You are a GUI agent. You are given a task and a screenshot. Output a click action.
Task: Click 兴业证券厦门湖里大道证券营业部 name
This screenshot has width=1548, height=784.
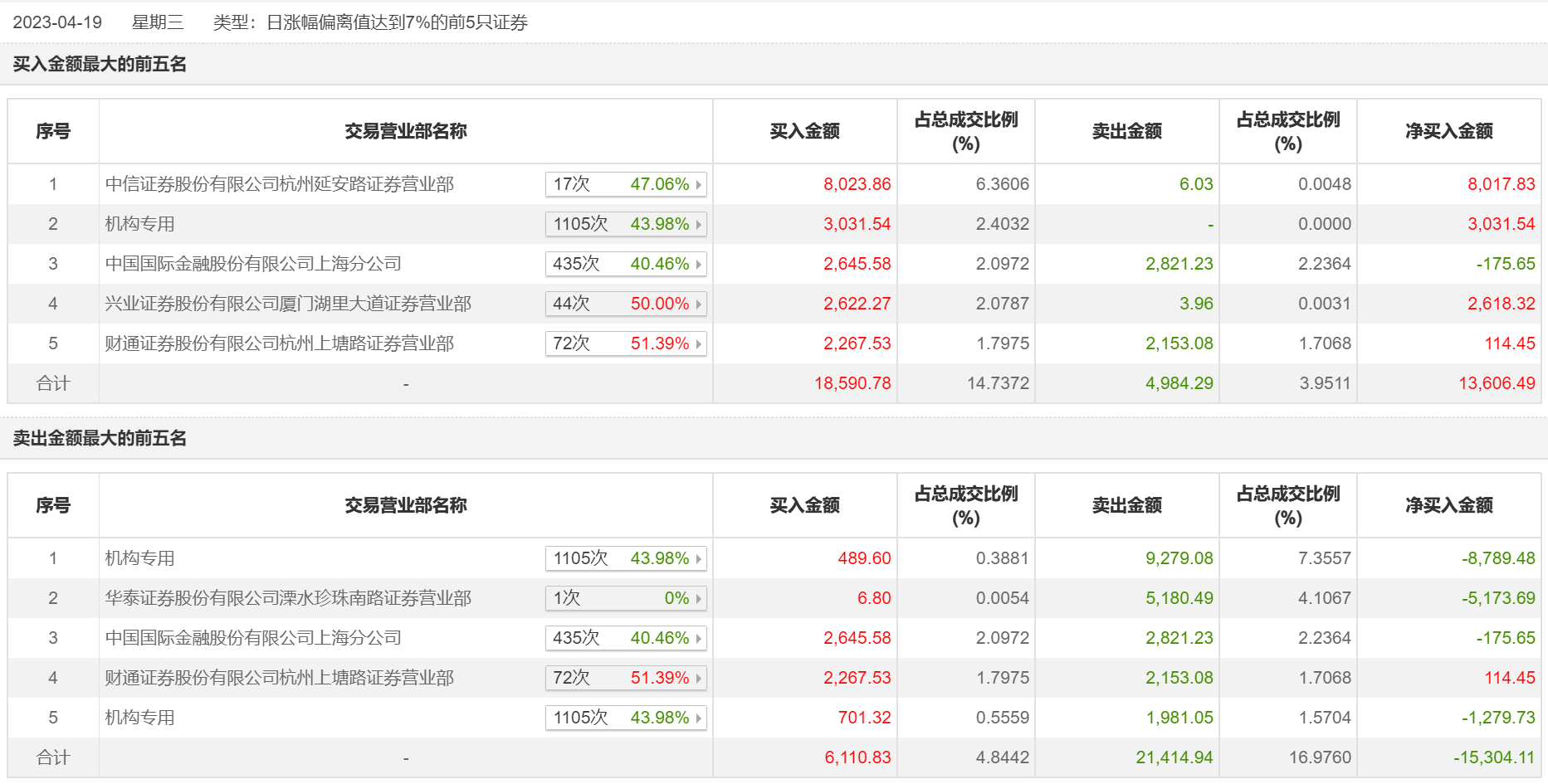pos(287,304)
